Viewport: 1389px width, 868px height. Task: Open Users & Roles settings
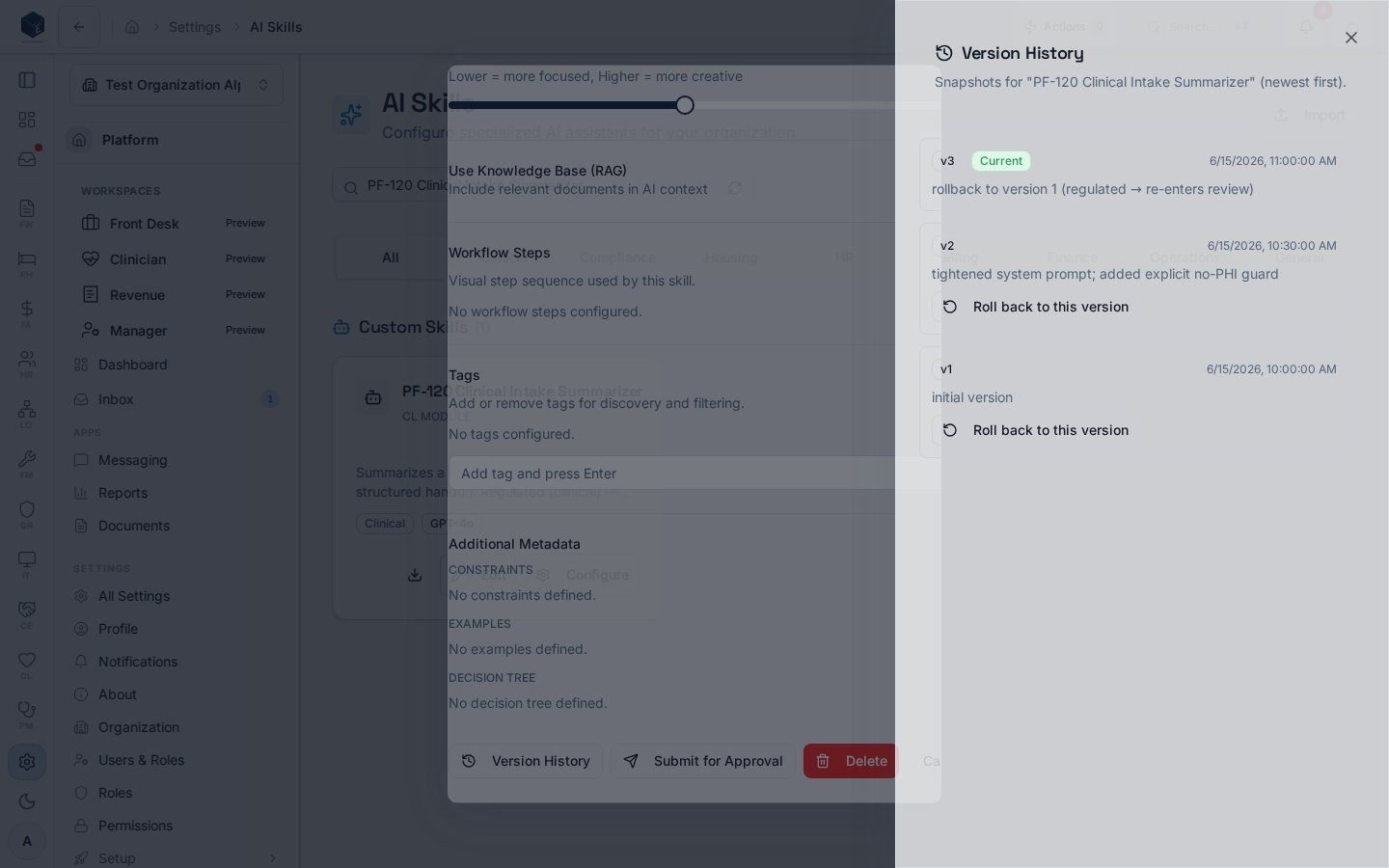pyautogui.click(x=176, y=760)
